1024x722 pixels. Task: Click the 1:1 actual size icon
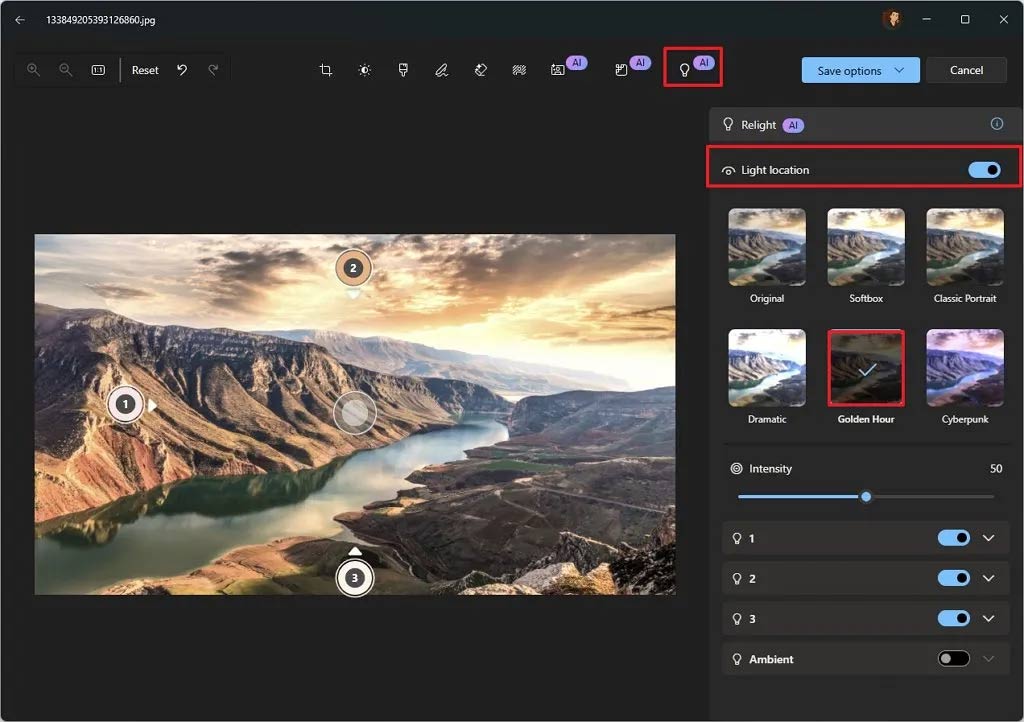(x=96, y=70)
